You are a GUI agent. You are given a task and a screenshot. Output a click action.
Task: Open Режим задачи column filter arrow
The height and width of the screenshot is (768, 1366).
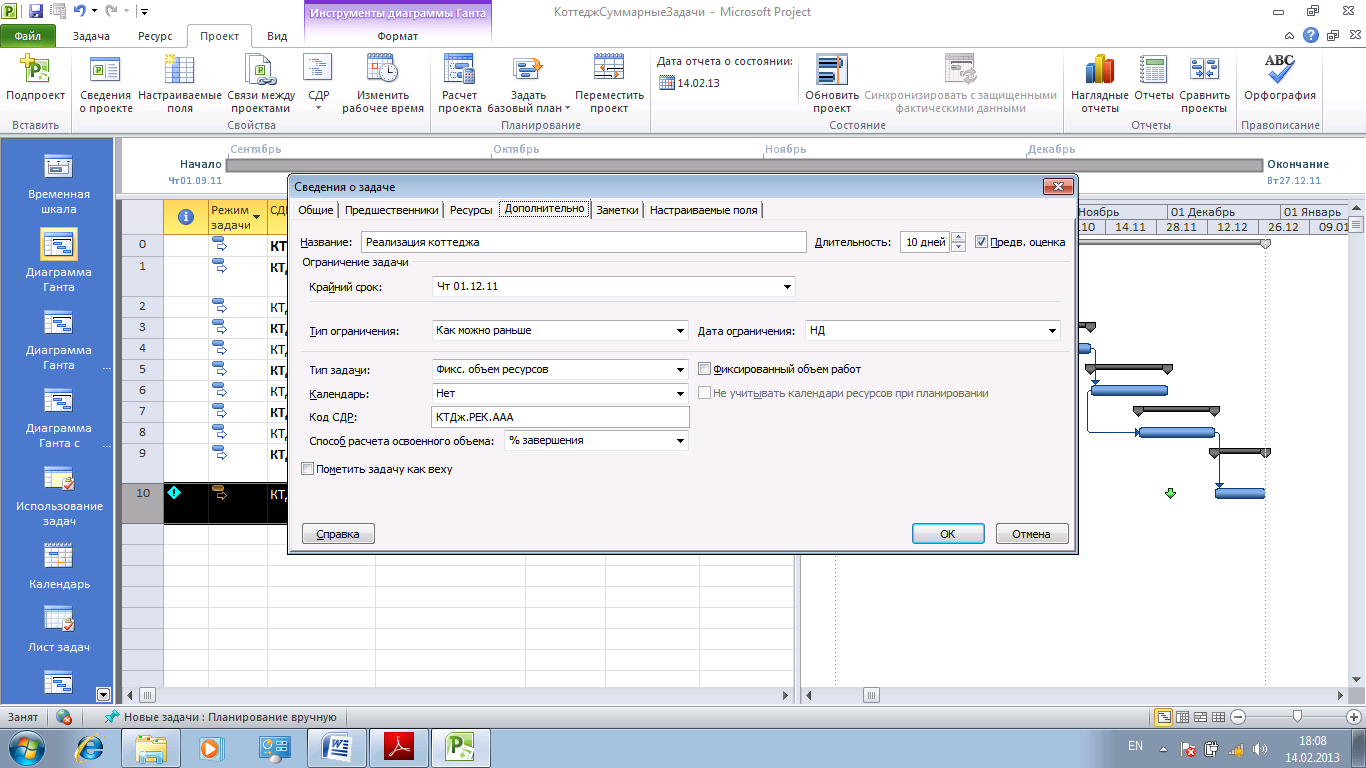258,216
